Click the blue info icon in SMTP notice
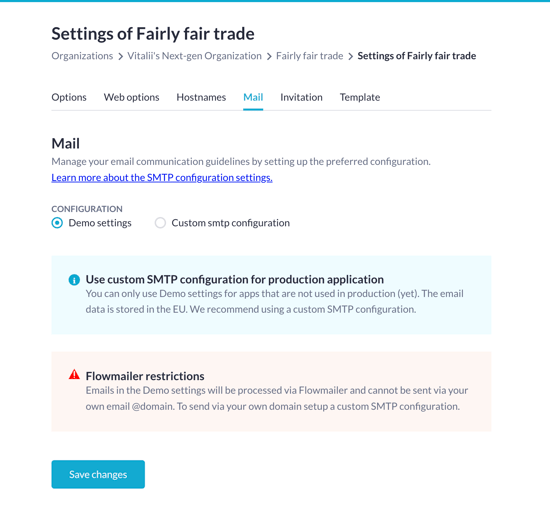Viewport: 550px width, 524px height. (74, 280)
